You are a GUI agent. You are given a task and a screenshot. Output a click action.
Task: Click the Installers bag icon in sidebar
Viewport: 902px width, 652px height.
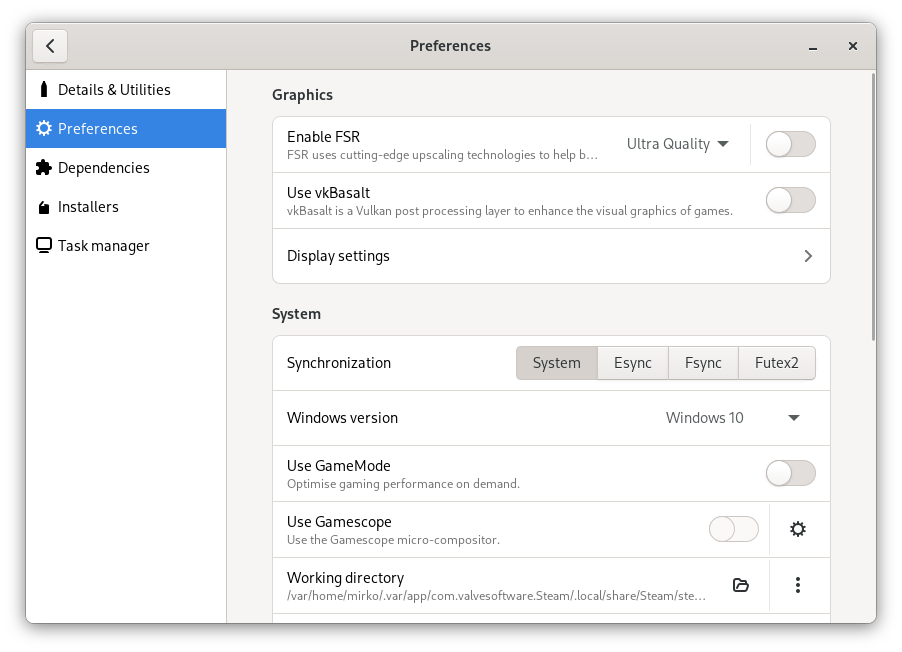43,207
